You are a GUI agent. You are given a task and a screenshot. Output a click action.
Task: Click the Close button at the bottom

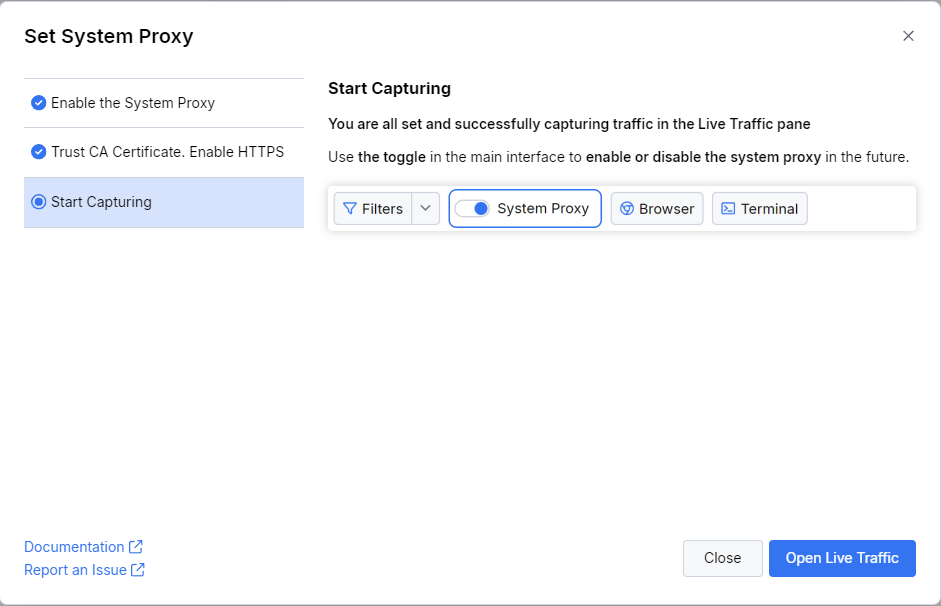point(722,558)
